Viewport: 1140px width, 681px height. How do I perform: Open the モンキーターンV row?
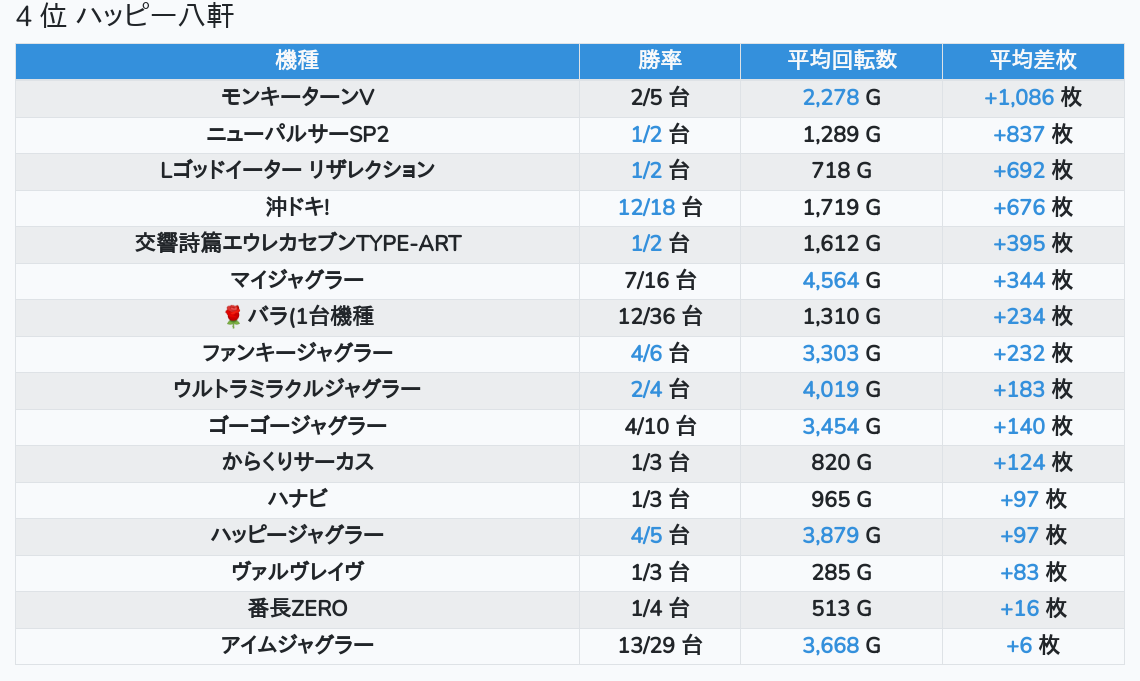(x=570, y=97)
